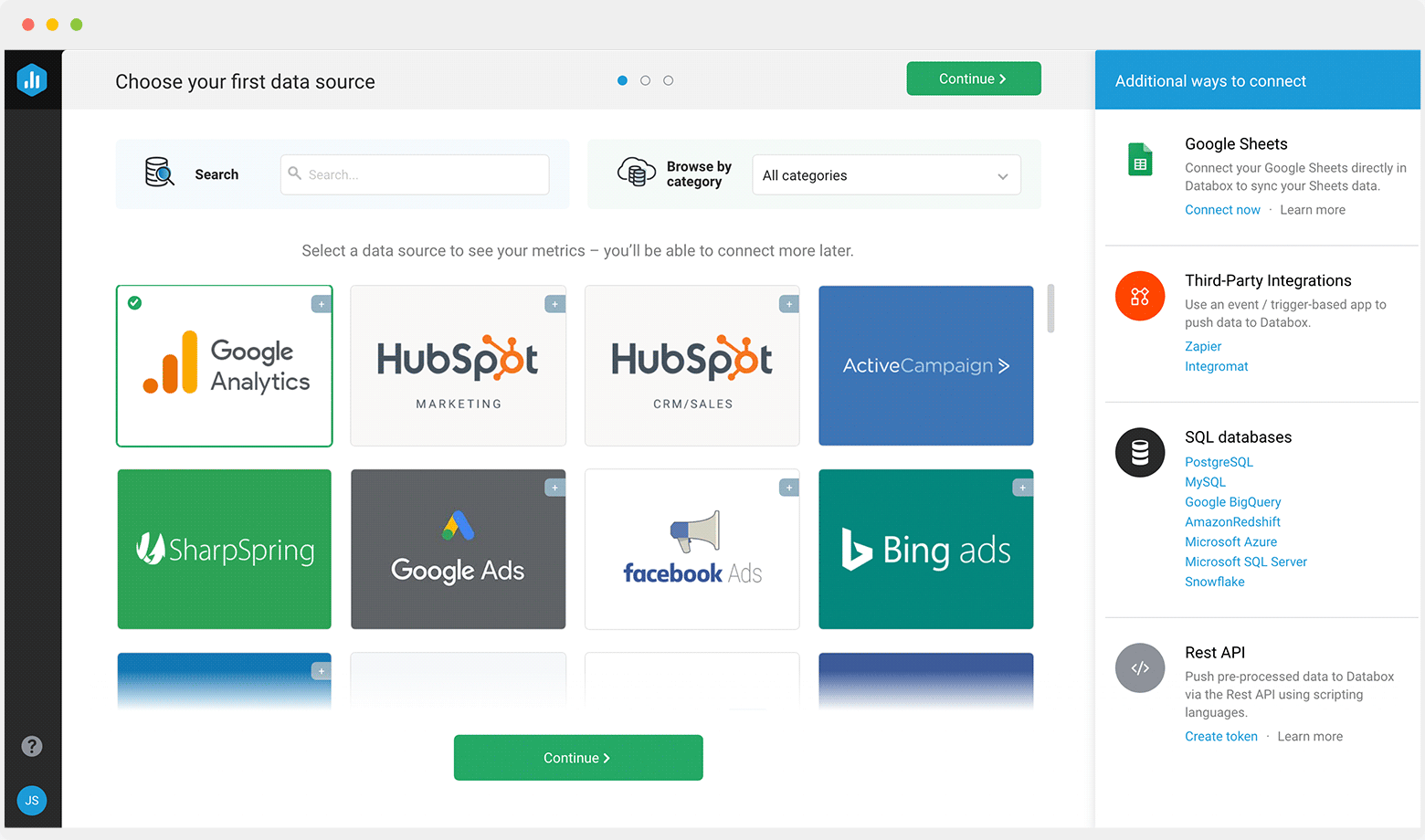Open the Integromat integration link
Screen dimensions: 1425x840
(1217, 366)
